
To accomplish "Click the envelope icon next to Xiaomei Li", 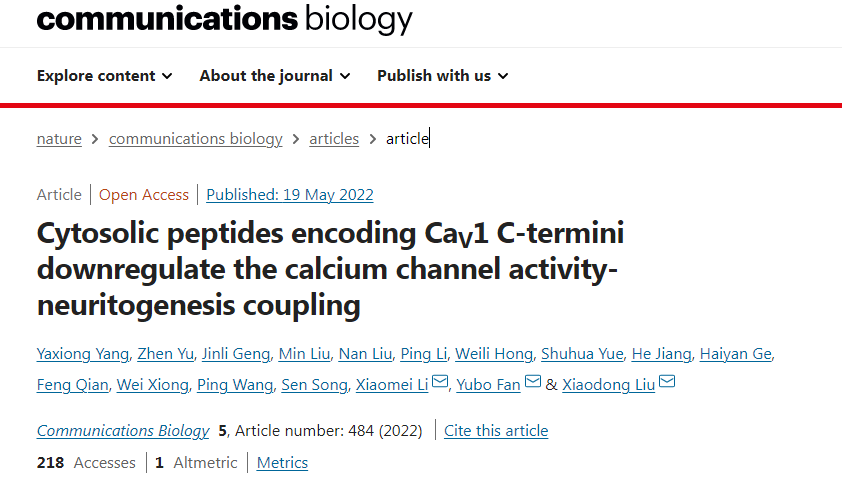I will point(440,382).
